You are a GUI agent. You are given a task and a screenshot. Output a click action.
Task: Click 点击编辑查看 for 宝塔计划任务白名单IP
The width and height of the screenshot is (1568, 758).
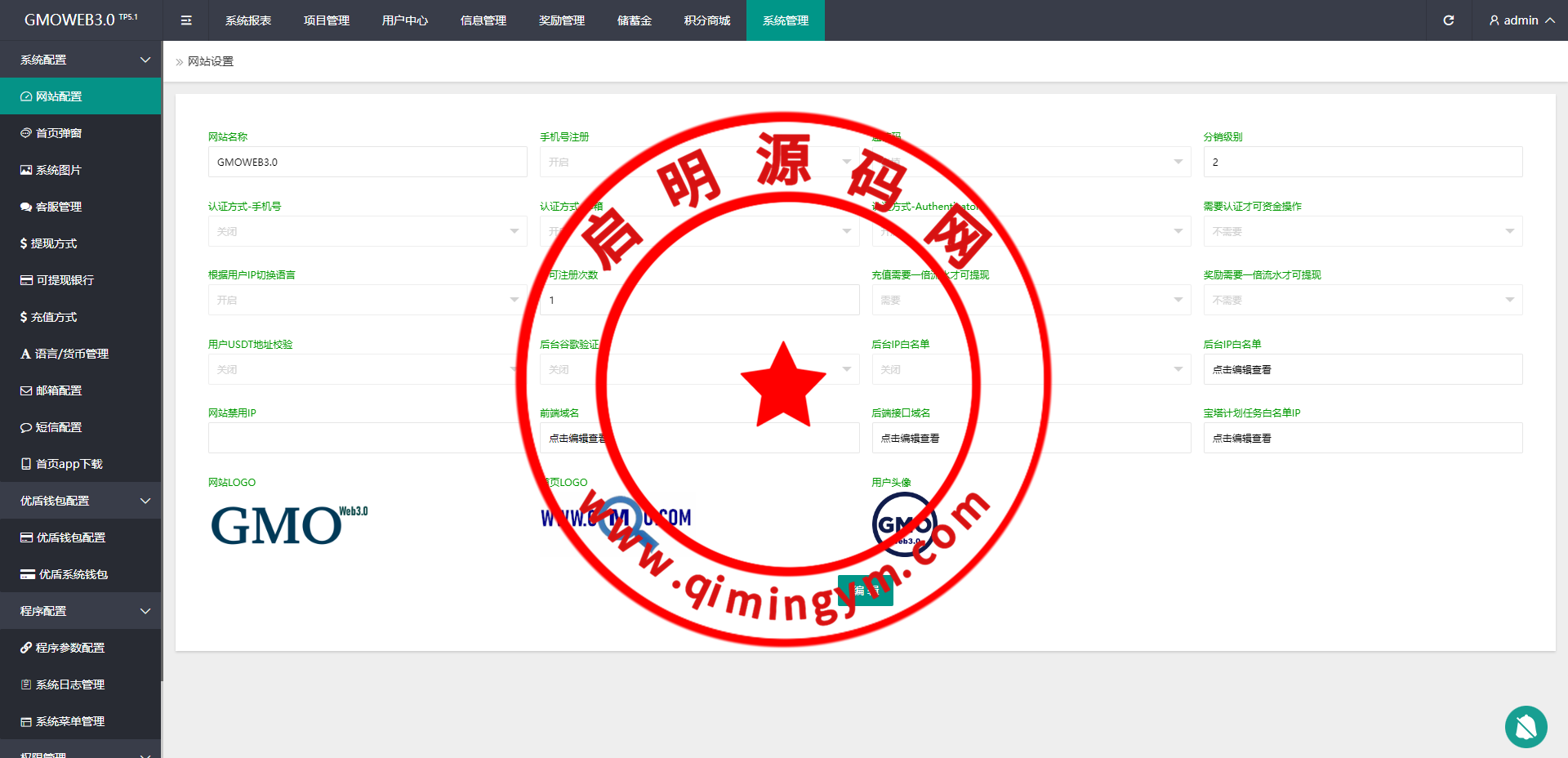1362,439
